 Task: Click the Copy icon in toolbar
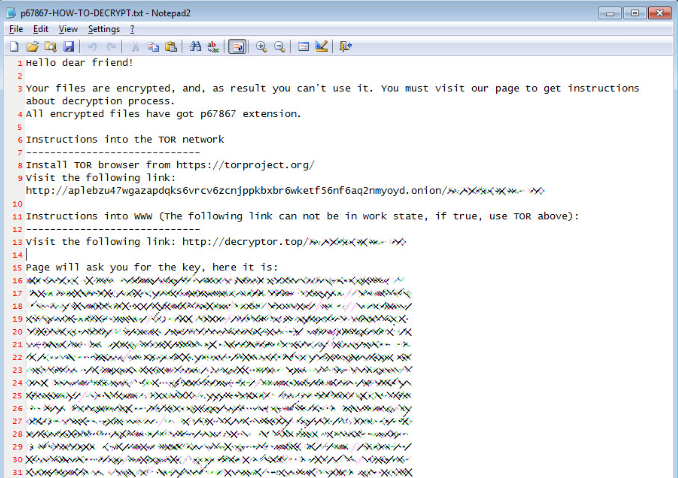(x=153, y=46)
